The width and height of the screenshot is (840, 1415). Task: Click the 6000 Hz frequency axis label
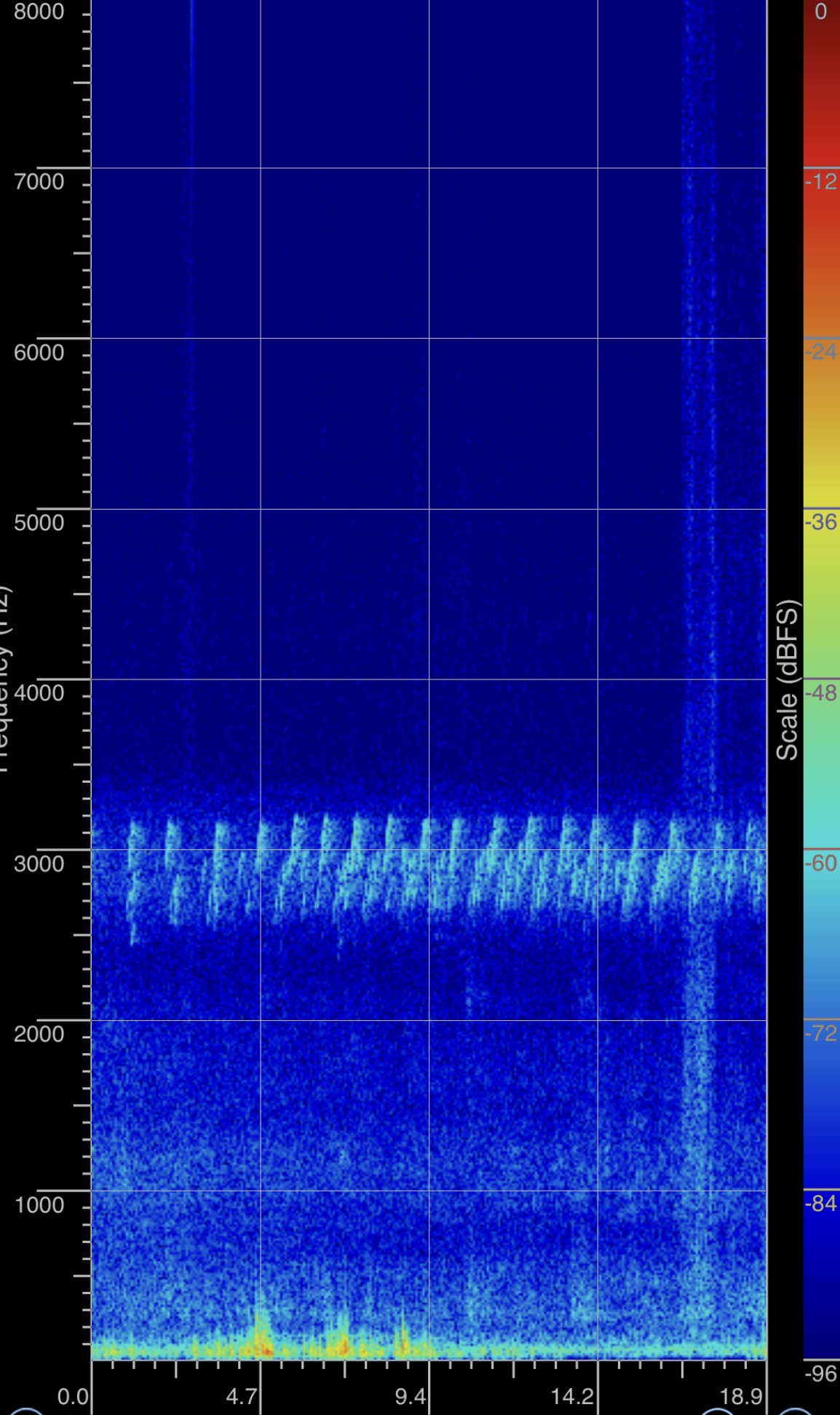pos(39,352)
